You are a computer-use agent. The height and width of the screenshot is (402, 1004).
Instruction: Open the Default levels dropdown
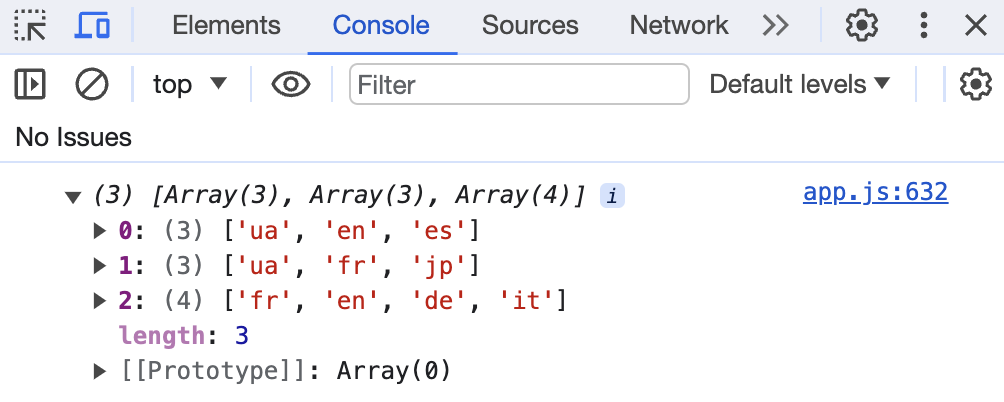pyautogui.click(x=799, y=85)
